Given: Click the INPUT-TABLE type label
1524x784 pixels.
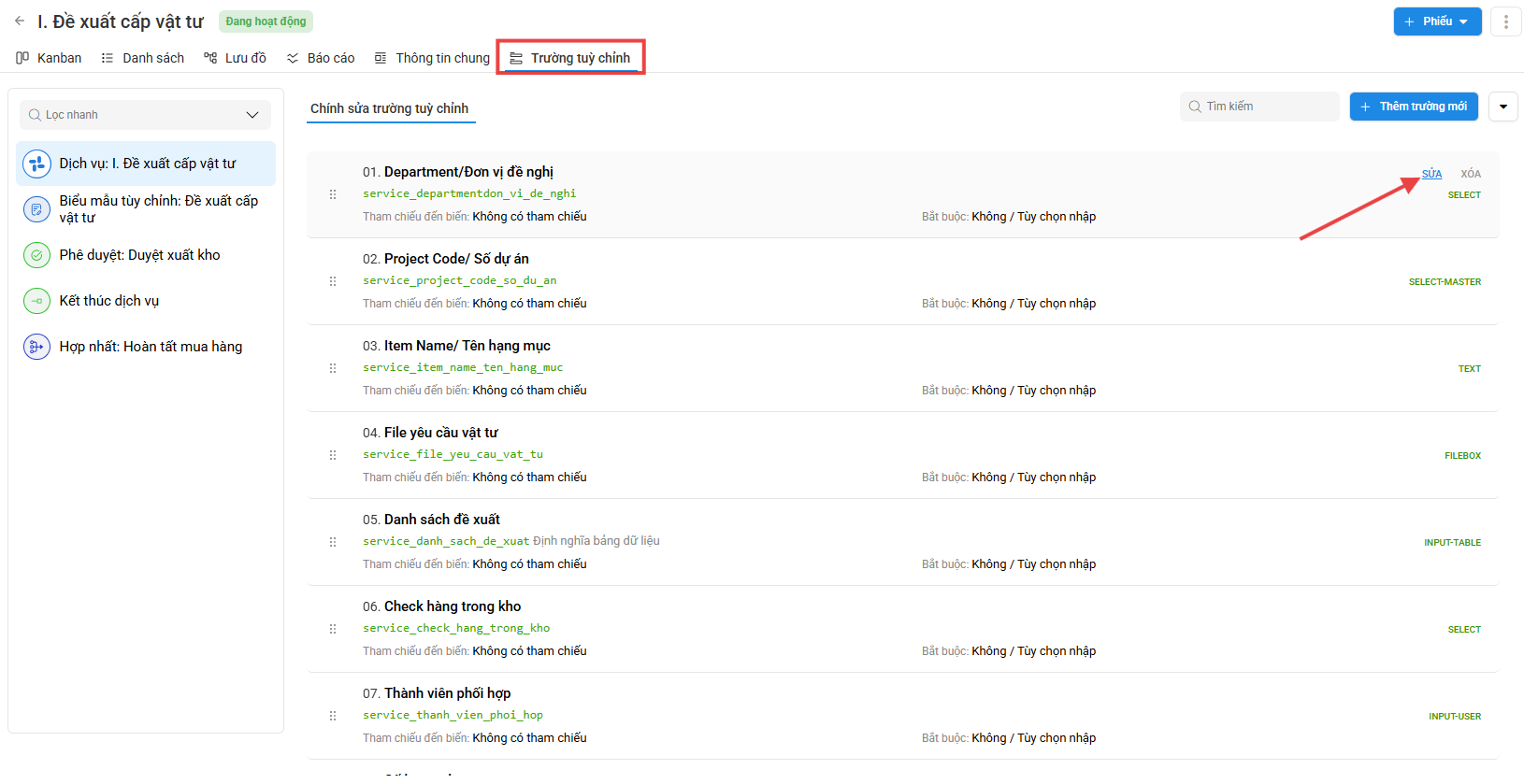Looking at the screenshot, I should tap(1452, 543).
